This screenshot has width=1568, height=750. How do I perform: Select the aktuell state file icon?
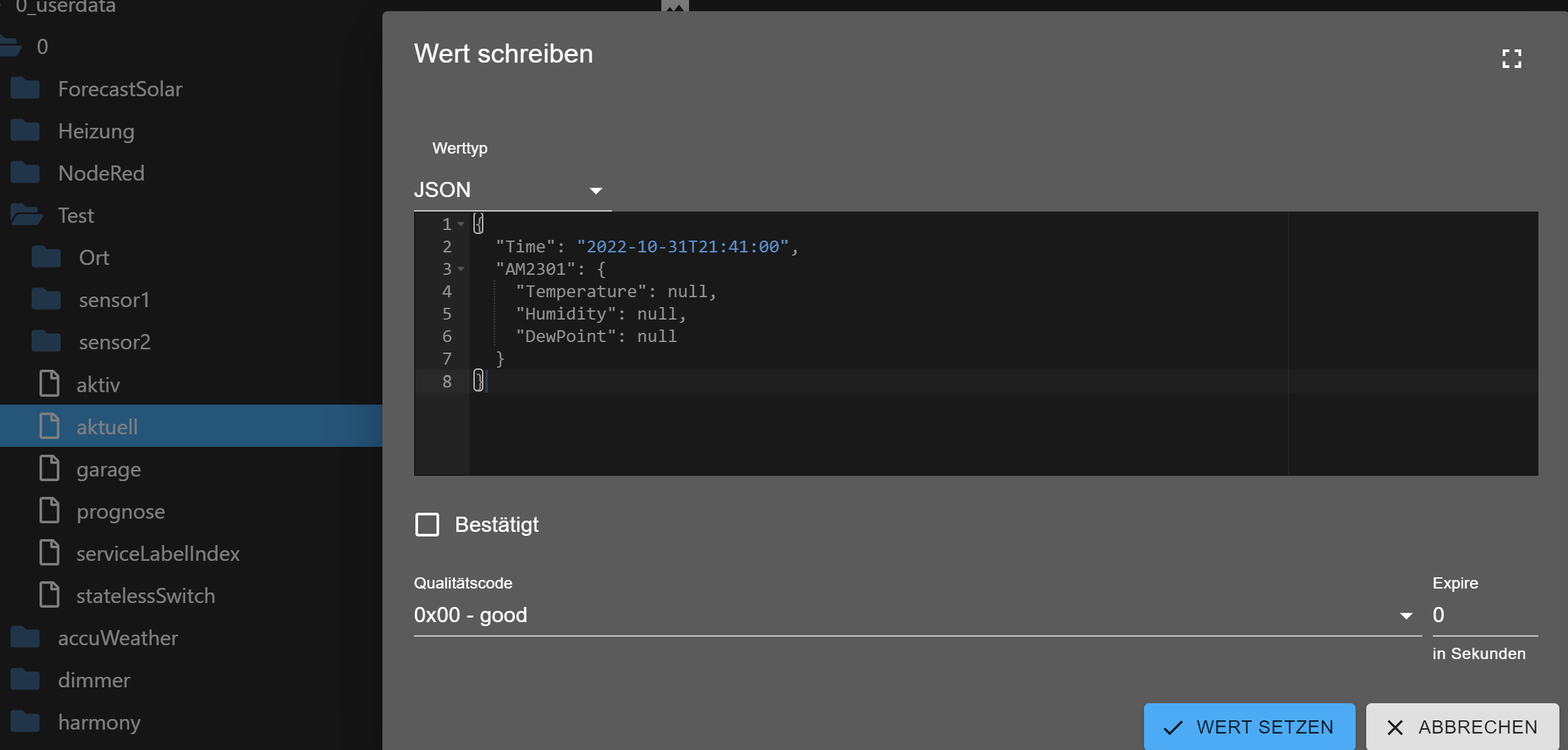(x=49, y=426)
